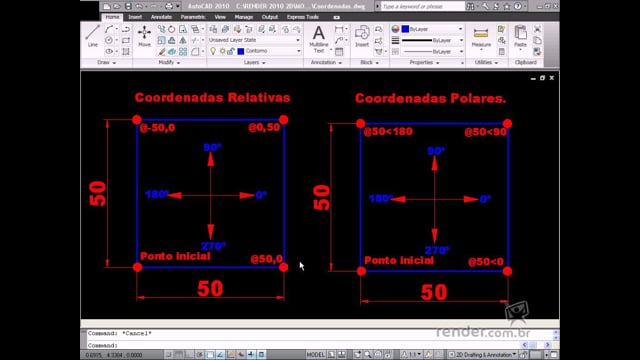Click the Linear dimension tool
Screen dimensions: 640x360
[339, 29]
